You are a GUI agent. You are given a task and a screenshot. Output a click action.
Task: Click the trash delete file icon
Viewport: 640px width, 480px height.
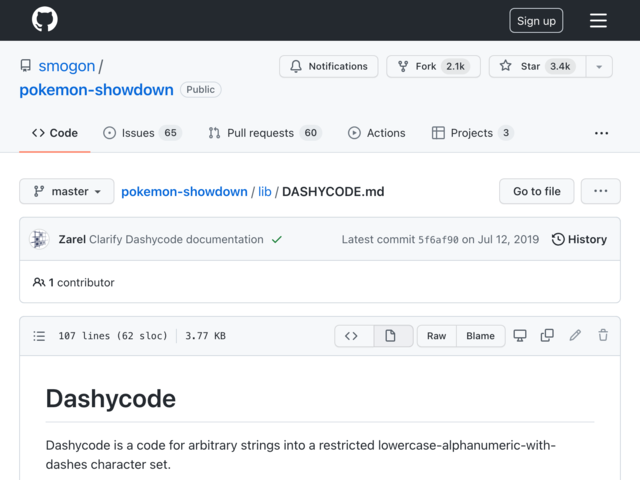point(603,336)
